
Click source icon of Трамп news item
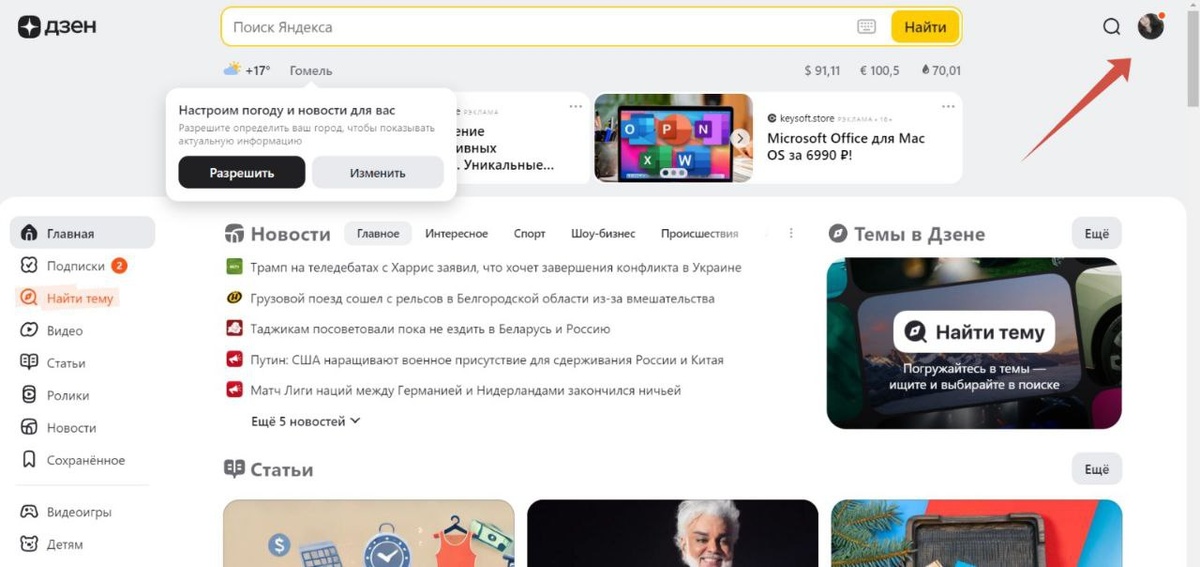coord(234,267)
